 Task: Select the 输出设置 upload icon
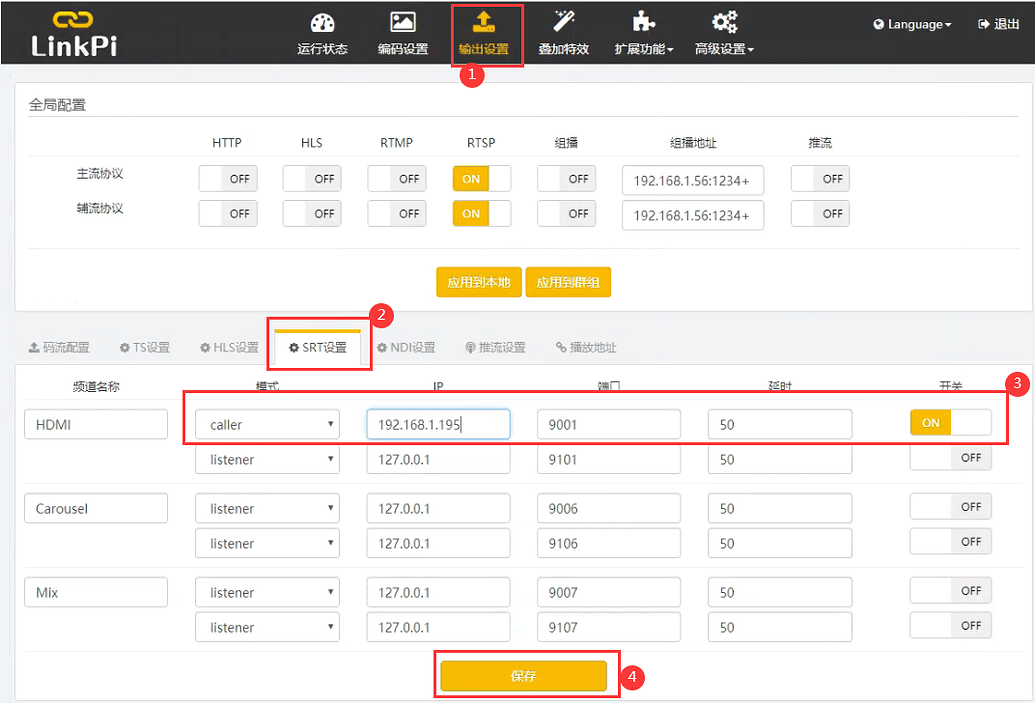(483, 22)
